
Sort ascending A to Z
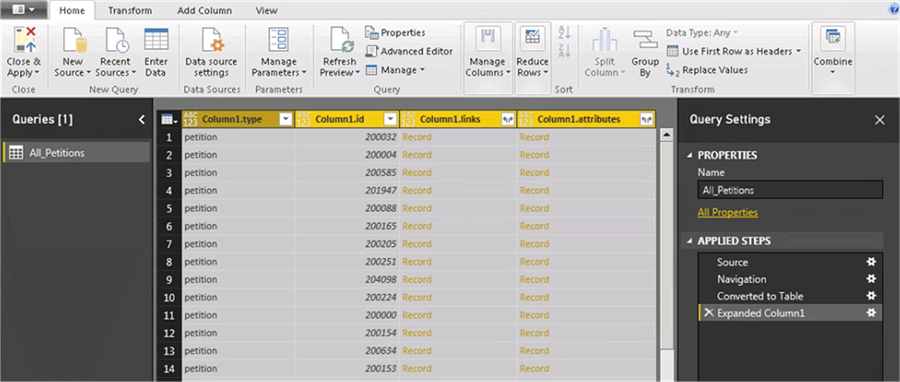coord(564,33)
